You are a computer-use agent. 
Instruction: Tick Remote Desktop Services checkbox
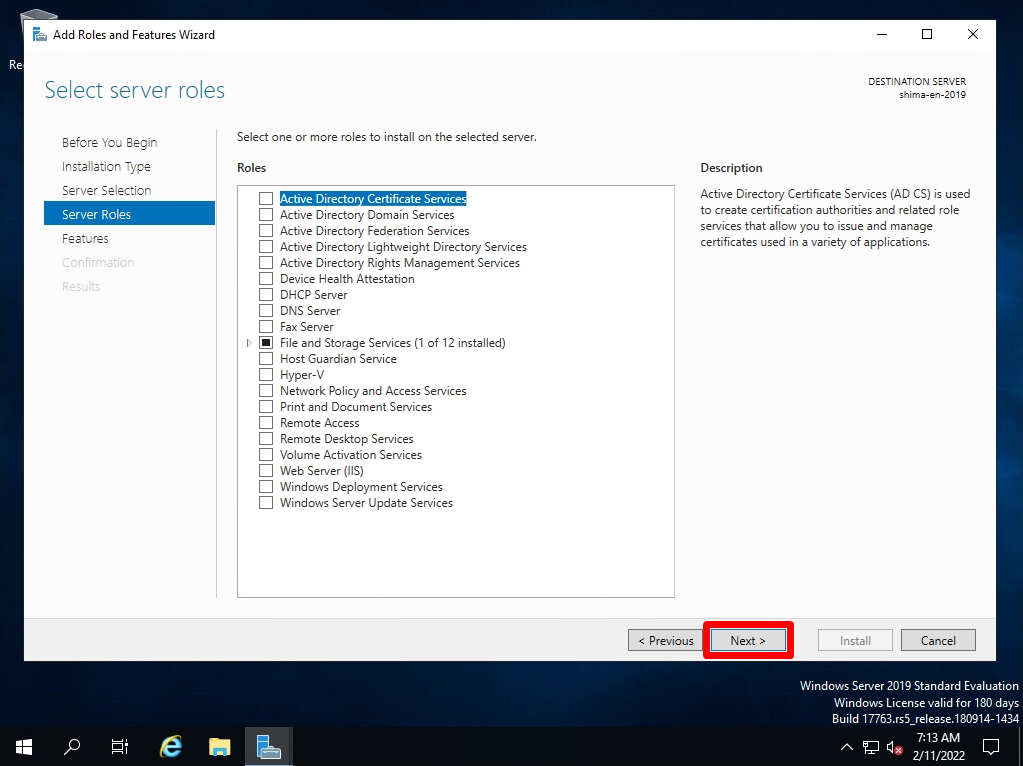(266, 438)
